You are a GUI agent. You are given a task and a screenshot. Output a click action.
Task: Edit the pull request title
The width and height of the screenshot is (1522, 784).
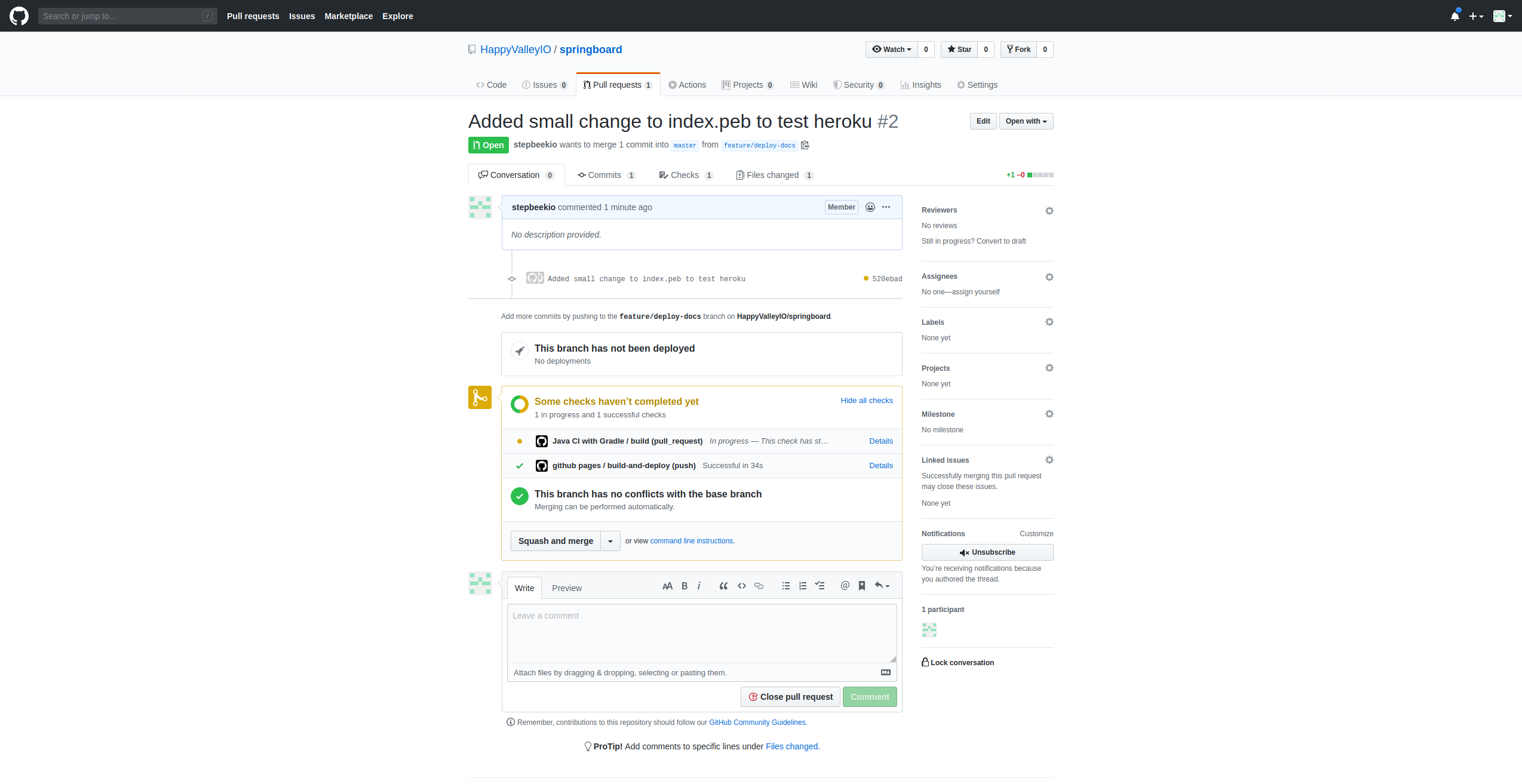(x=983, y=121)
